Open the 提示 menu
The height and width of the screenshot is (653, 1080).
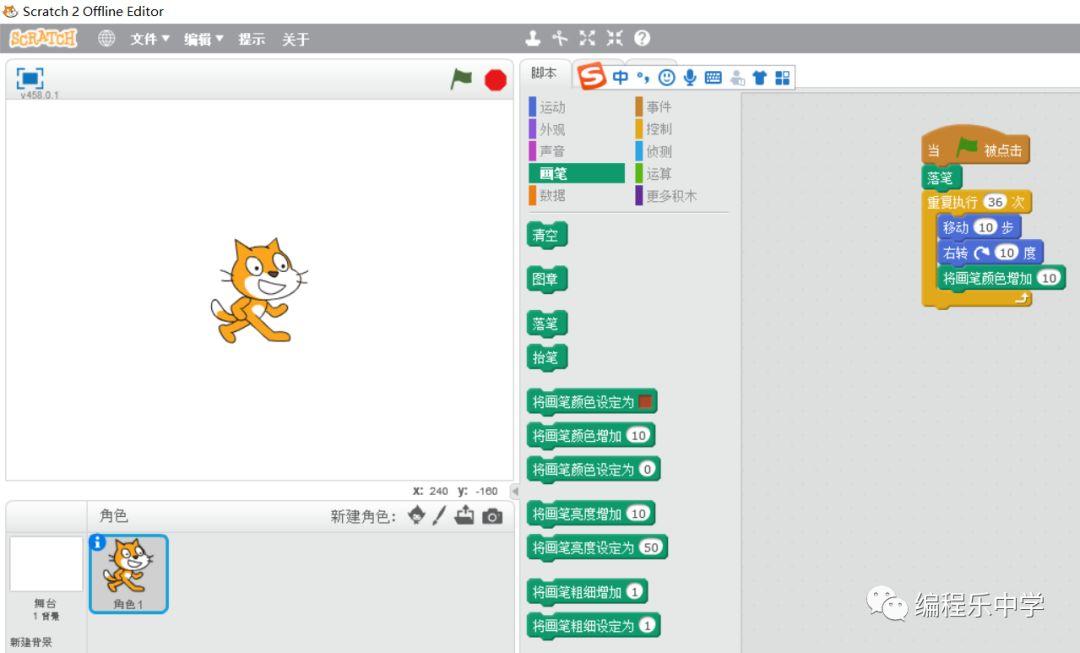[251, 39]
